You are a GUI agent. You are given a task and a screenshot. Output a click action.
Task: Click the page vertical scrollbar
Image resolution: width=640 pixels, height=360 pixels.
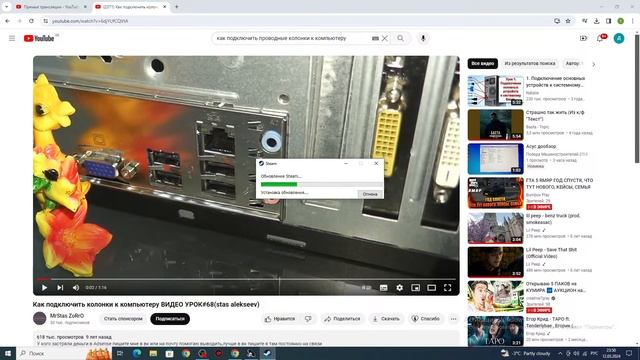(637, 98)
